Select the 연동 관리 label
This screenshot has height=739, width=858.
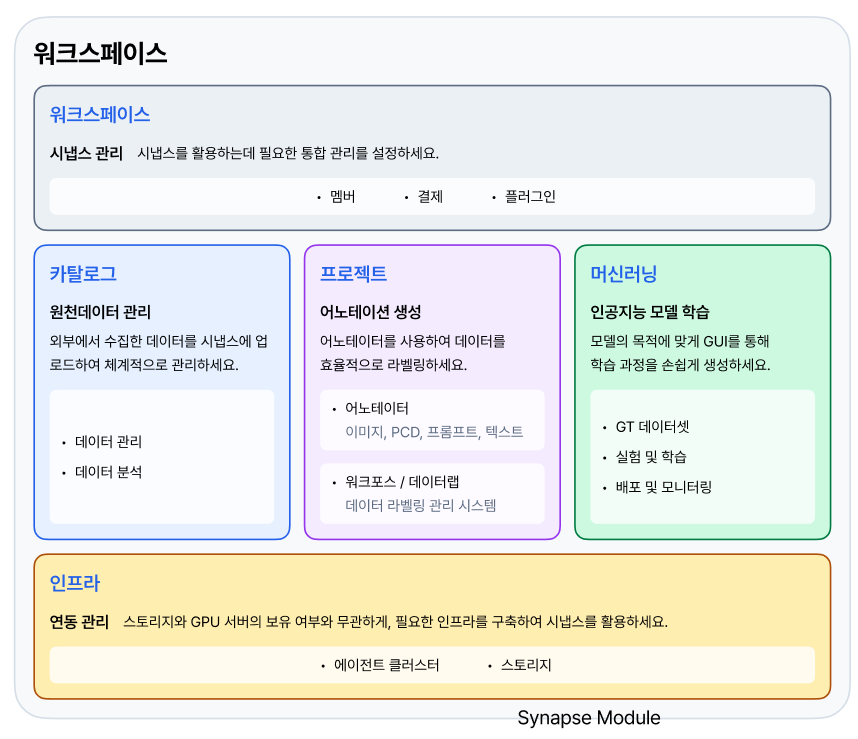[x=79, y=622]
